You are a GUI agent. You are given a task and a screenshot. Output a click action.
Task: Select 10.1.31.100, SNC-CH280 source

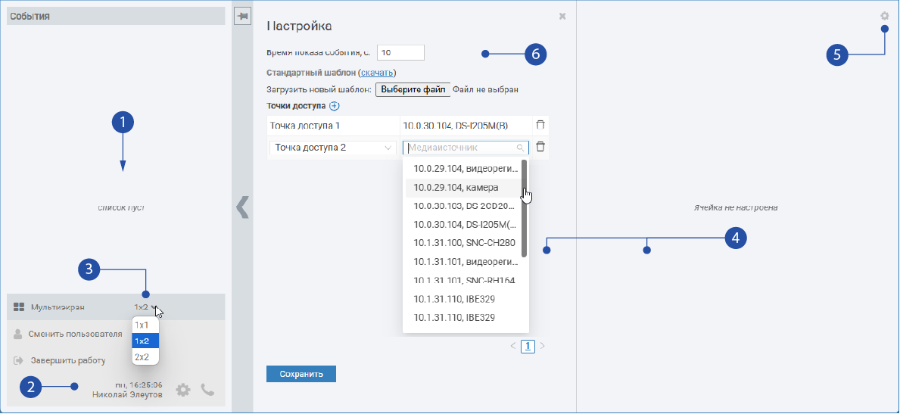click(x=463, y=243)
